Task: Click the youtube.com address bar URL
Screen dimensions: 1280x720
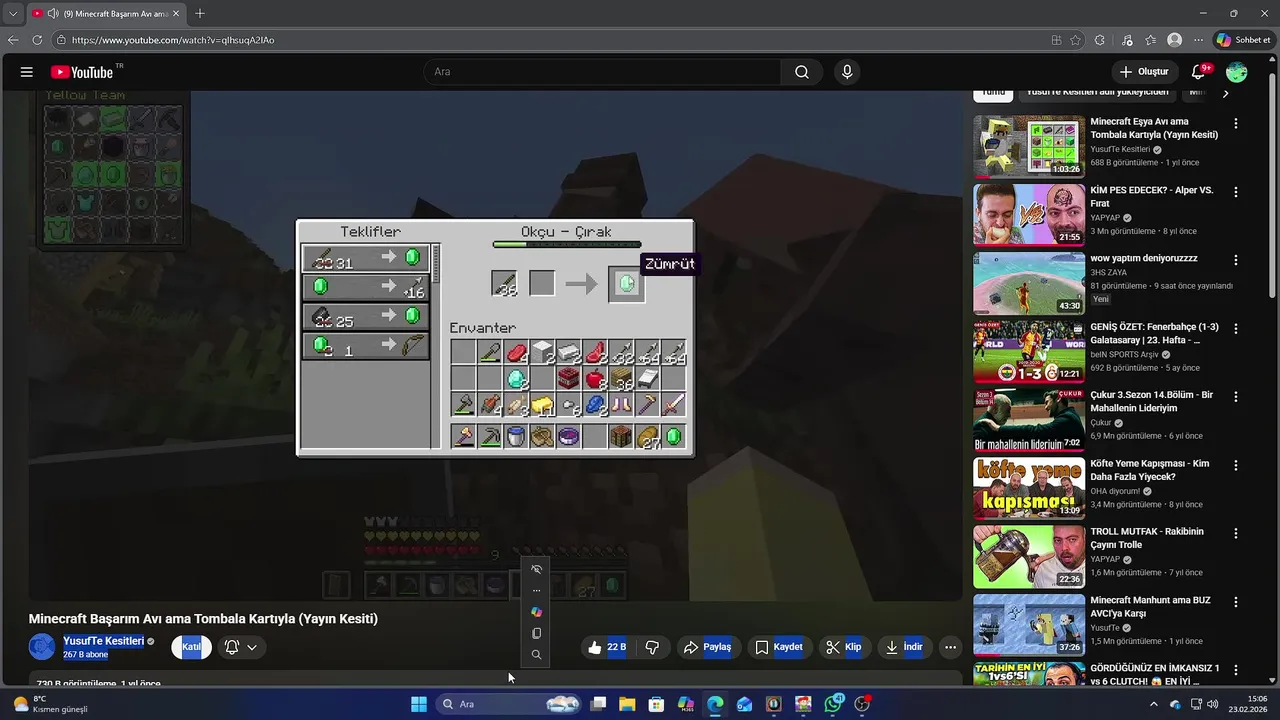Action: (173, 40)
